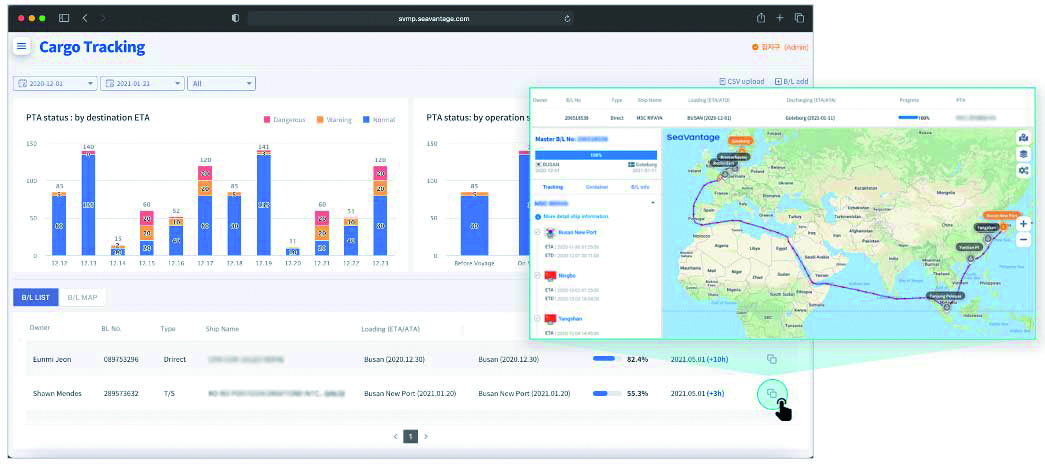The width and height of the screenshot is (1045, 466).
Task: Click BL number 289573632
Action: [x=121, y=393]
